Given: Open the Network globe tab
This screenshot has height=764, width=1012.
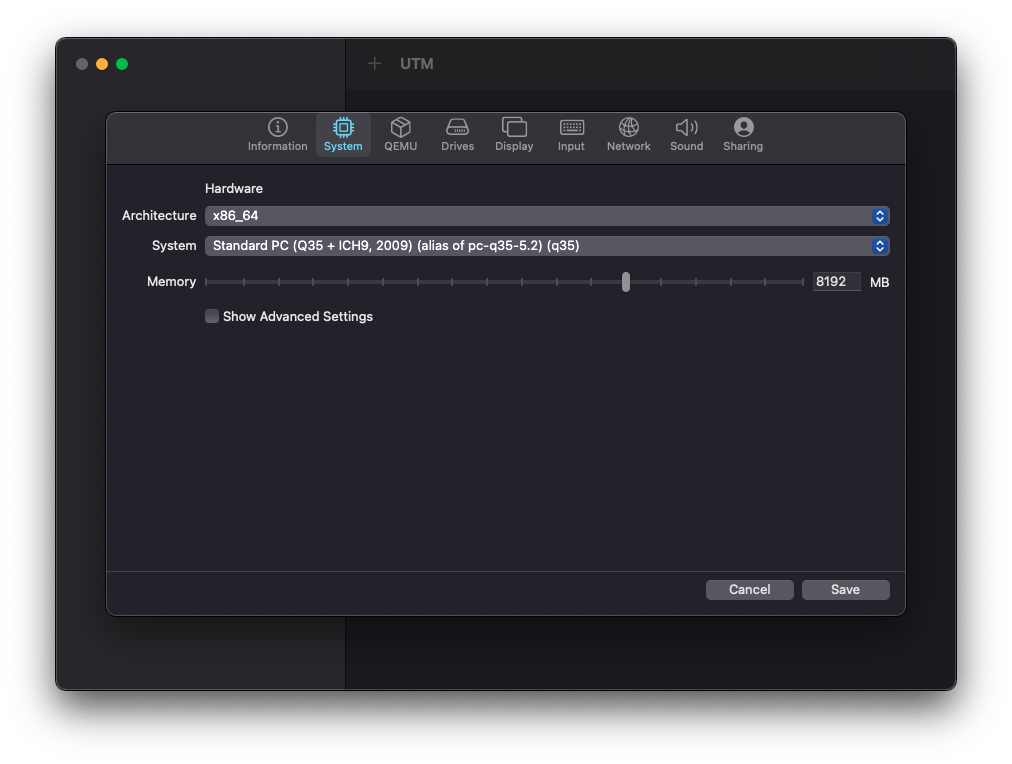Looking at the screenshot, I should (x=628, y=135).
